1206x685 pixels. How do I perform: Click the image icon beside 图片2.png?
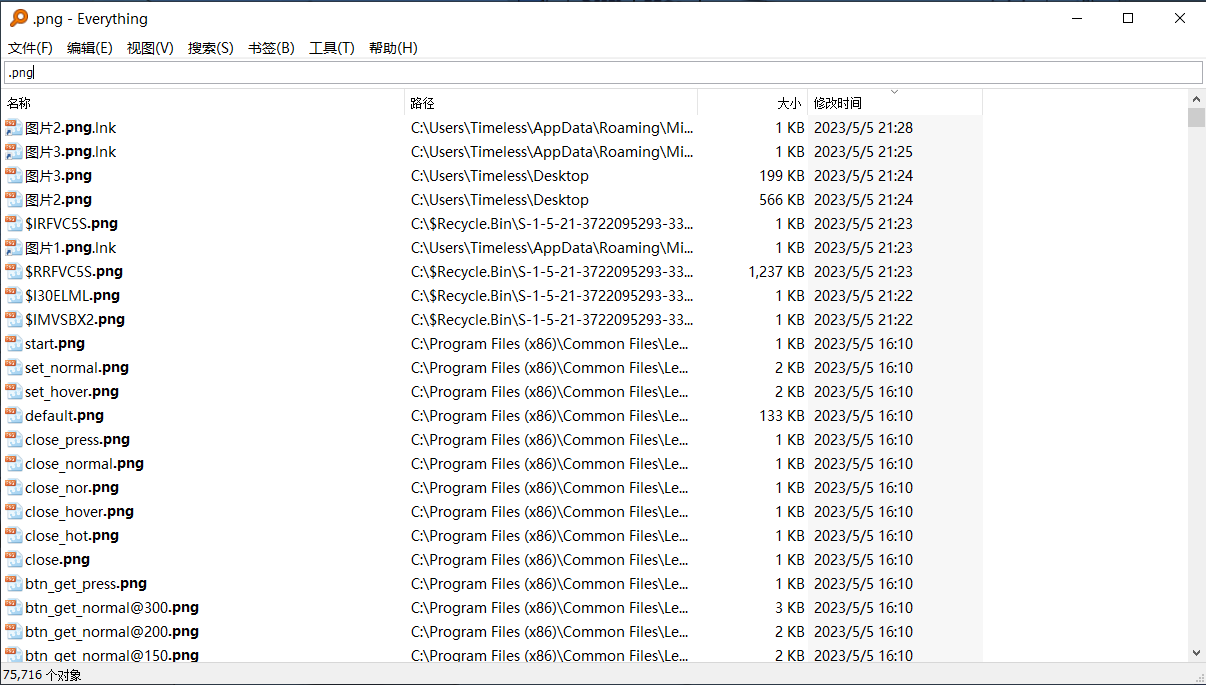13,199
